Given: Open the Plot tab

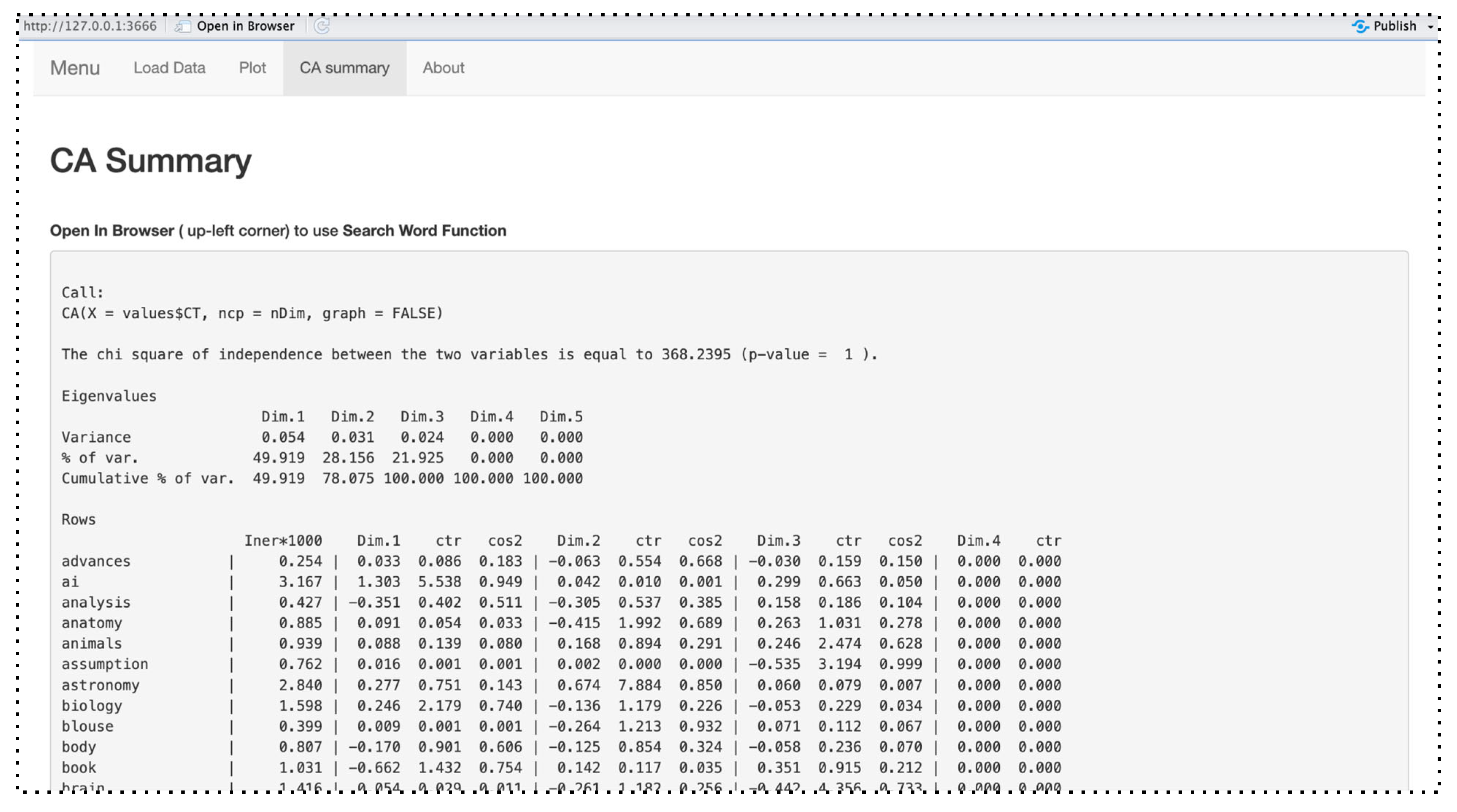Looking at the screenshot, I should [252, 68].
